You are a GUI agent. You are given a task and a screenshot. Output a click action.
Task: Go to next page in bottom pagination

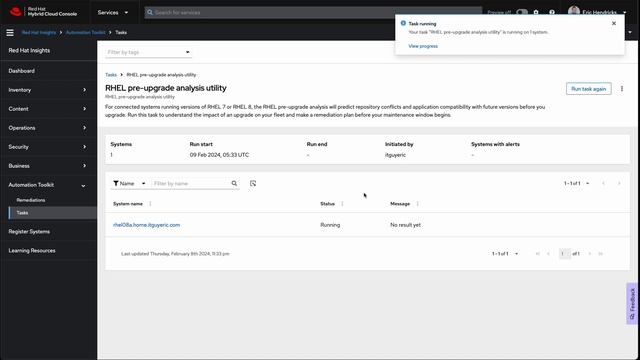[589, 254]
